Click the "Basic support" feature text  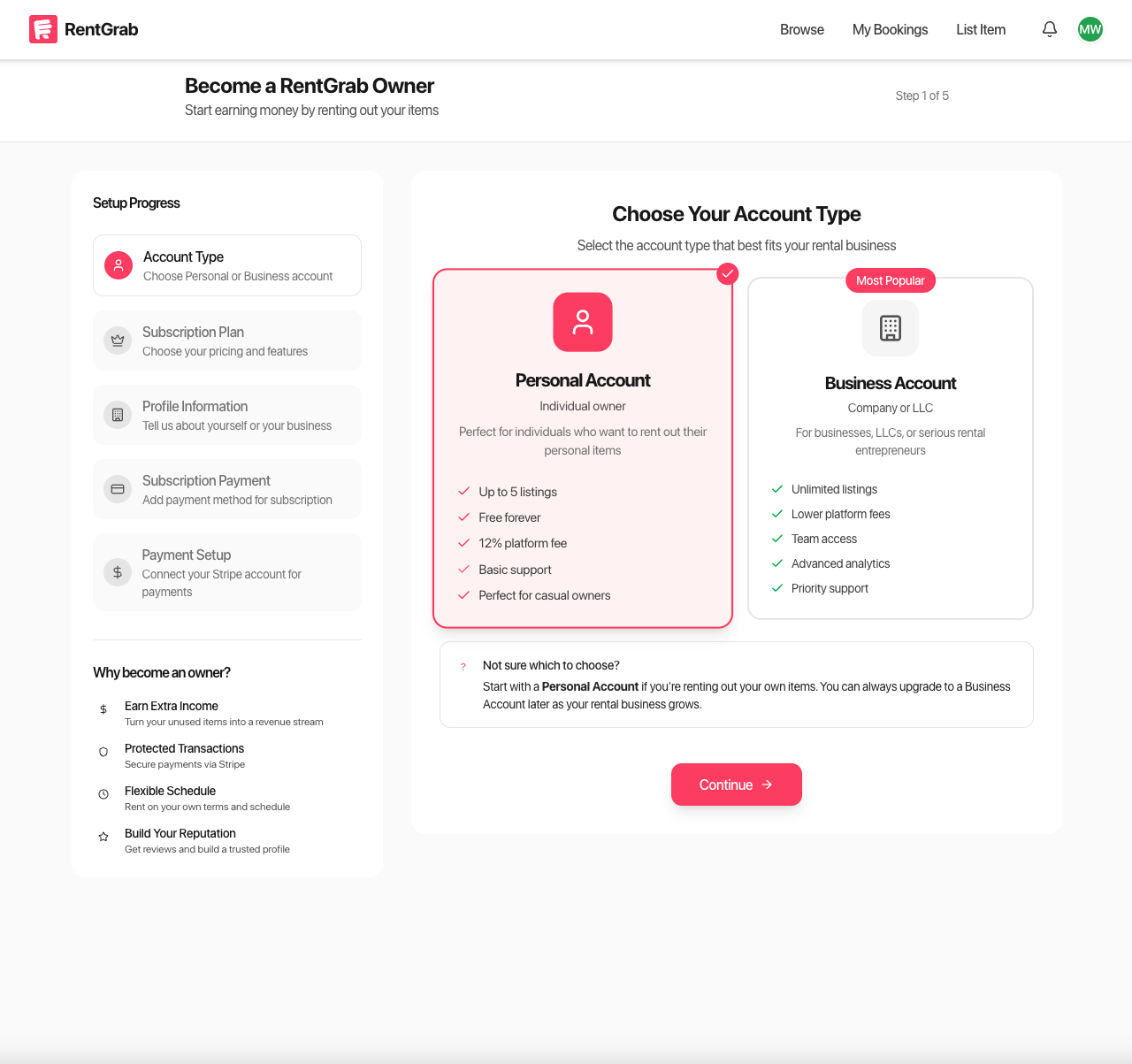click(x=516, y=570)
